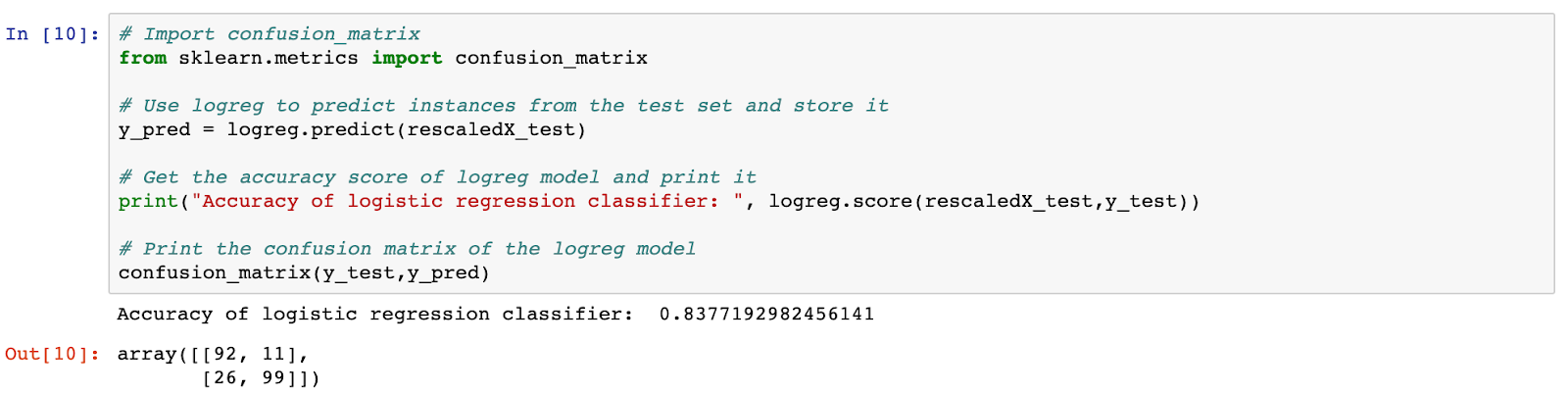The height and width of the screenshot is (393, 1568).
Task: Click the 'Use logreg to predict' comment
Action: 504,106
